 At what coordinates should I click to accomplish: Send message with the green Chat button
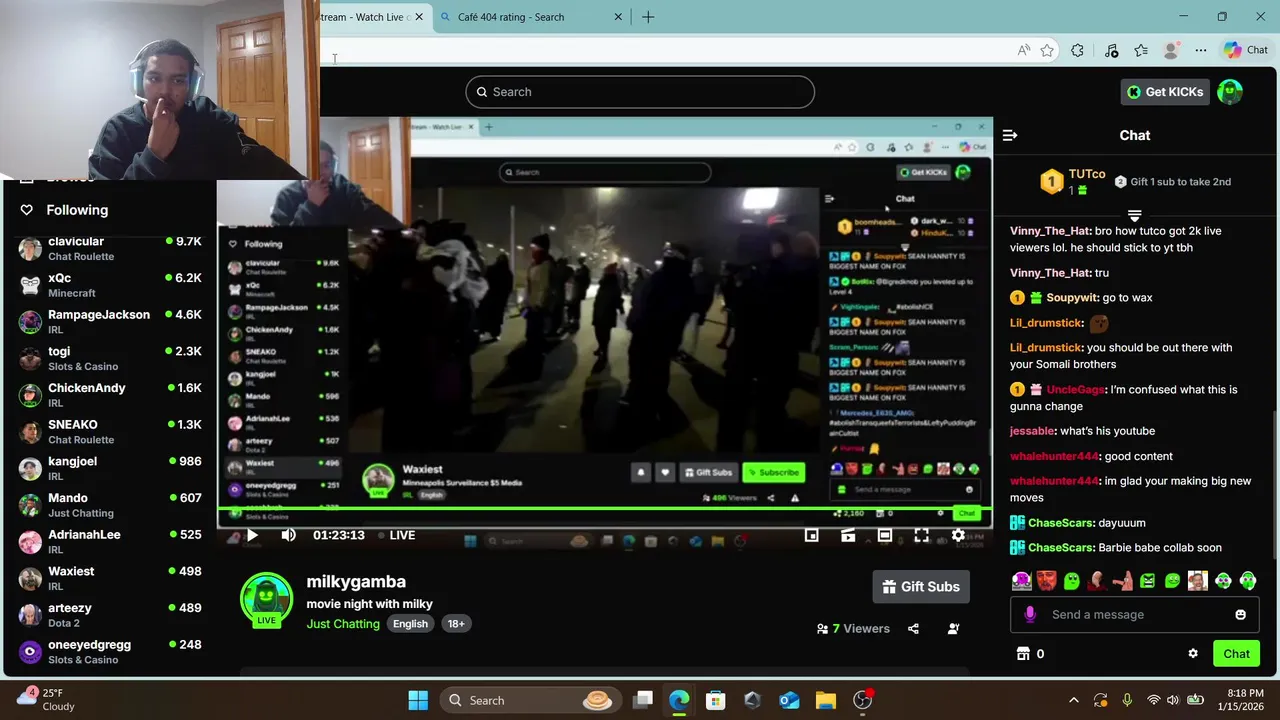click(1236, 654)
